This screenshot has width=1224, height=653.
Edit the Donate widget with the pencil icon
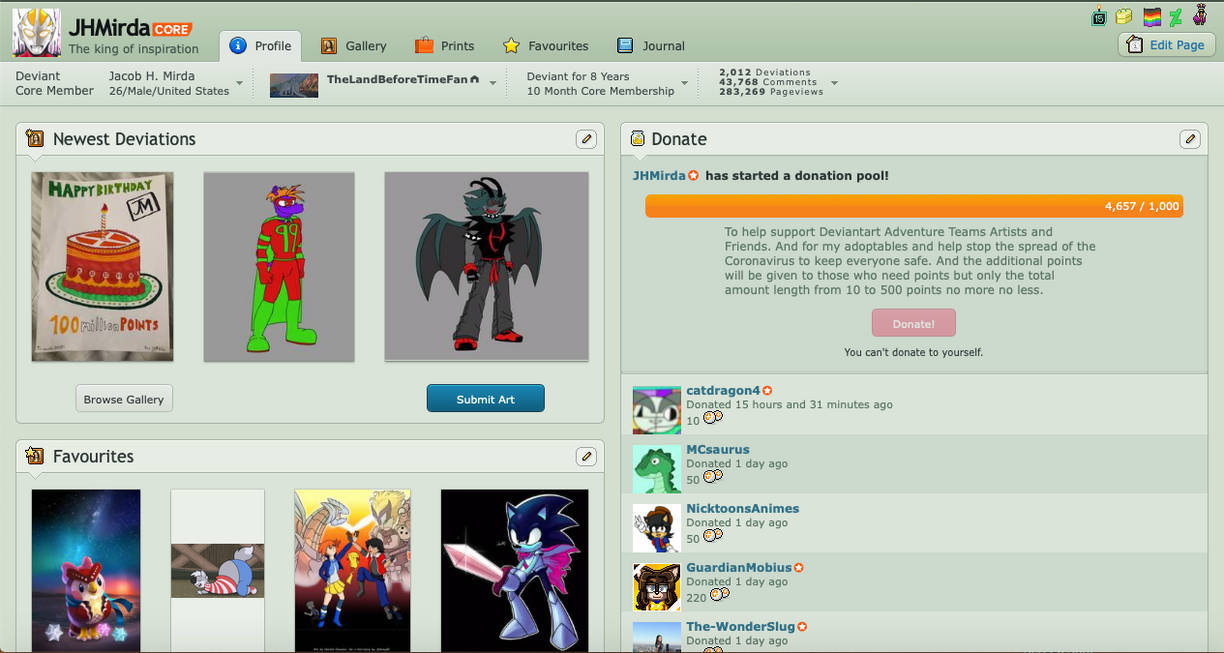1190,139
